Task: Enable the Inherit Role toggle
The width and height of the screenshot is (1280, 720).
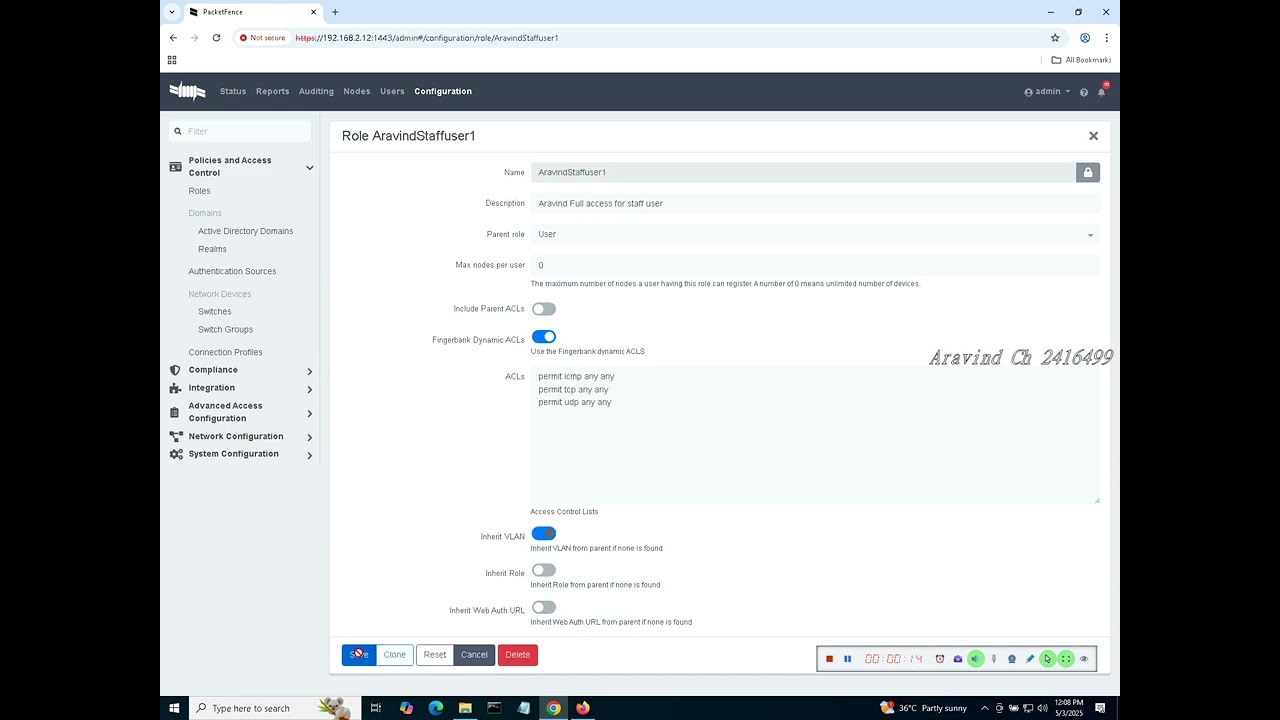Action: point(543,570)
